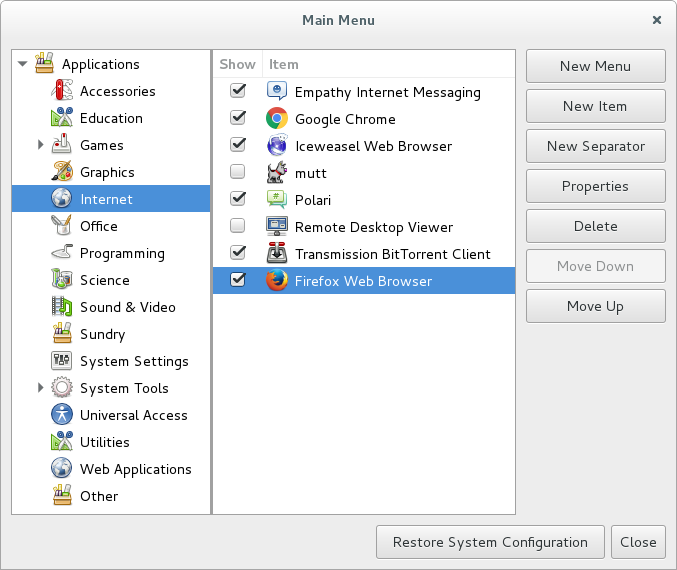Move Firefox up with Move Up button
This screenshot has width=677, height=570.
(595, 306)
